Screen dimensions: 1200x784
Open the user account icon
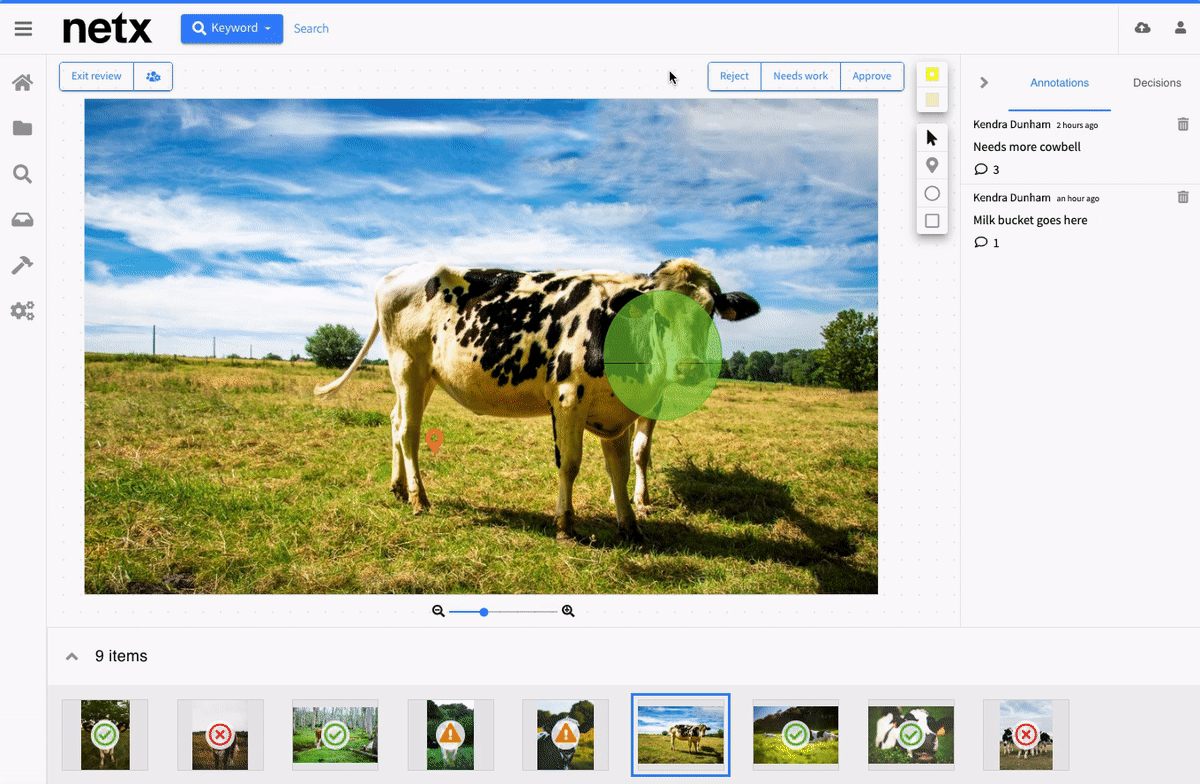coord(1180,28)
